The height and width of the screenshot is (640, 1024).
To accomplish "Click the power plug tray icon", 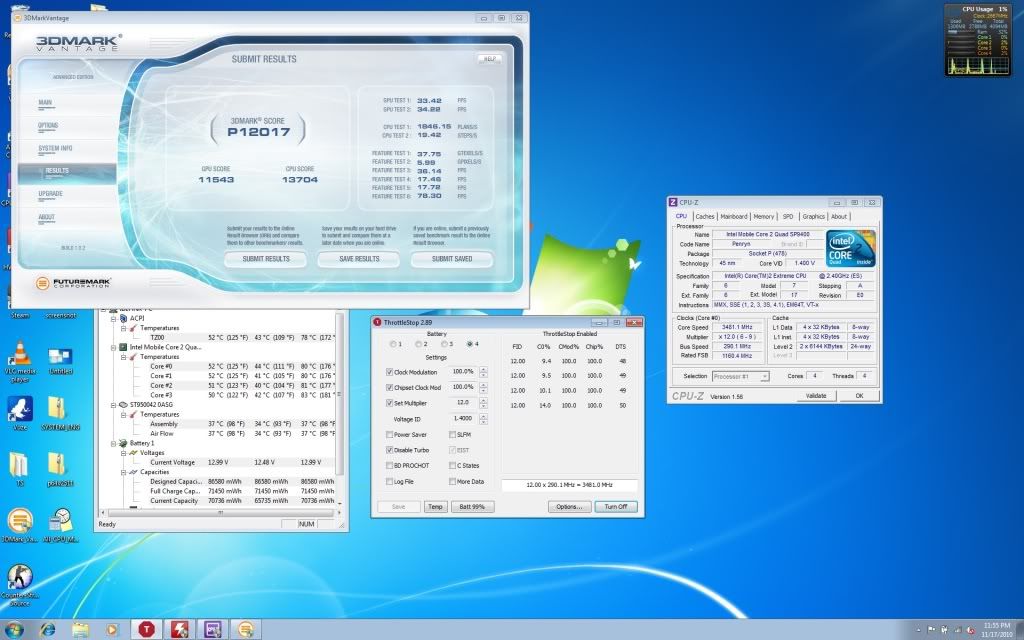I will (x=946, y=630).
